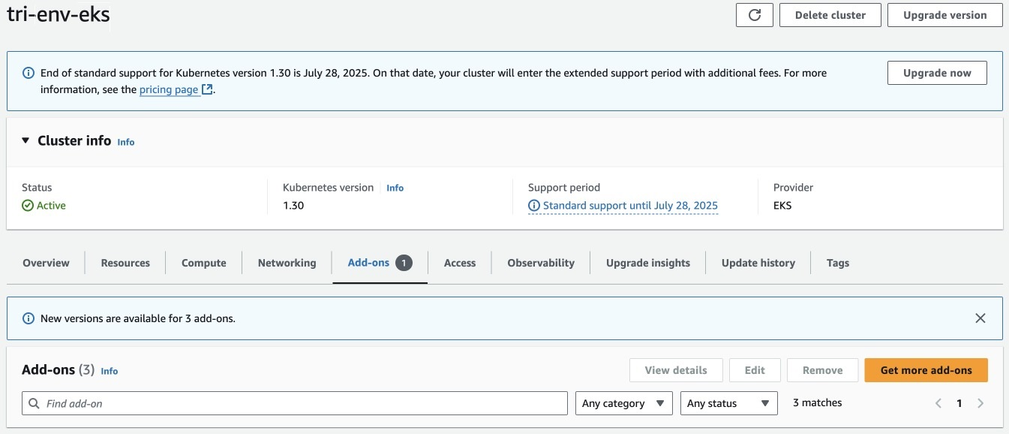Open the Networking tab
Screen dimensions: 1009x434
point(287,263)
